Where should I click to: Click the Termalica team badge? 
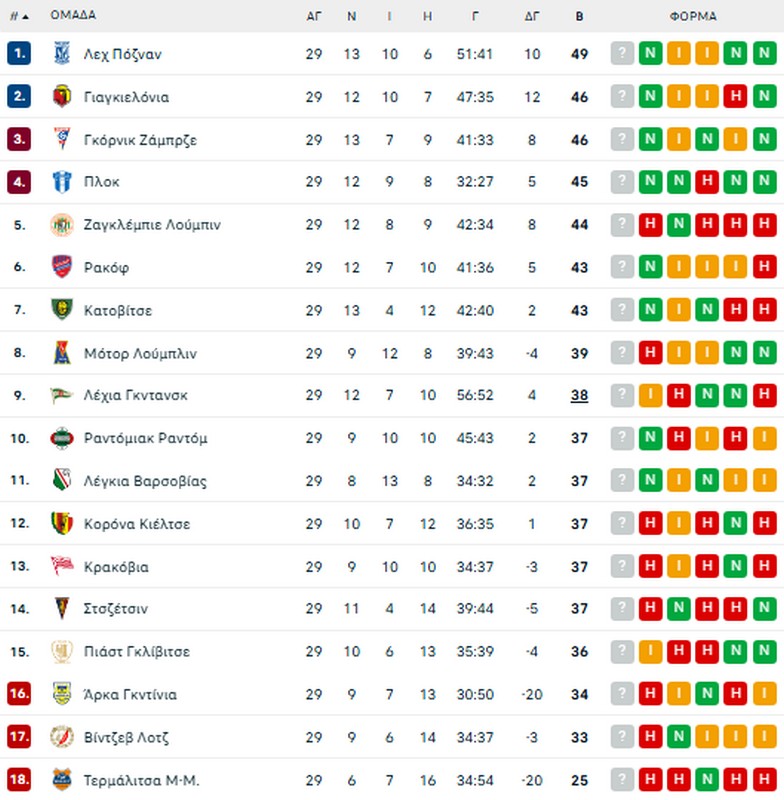(62, 780)
